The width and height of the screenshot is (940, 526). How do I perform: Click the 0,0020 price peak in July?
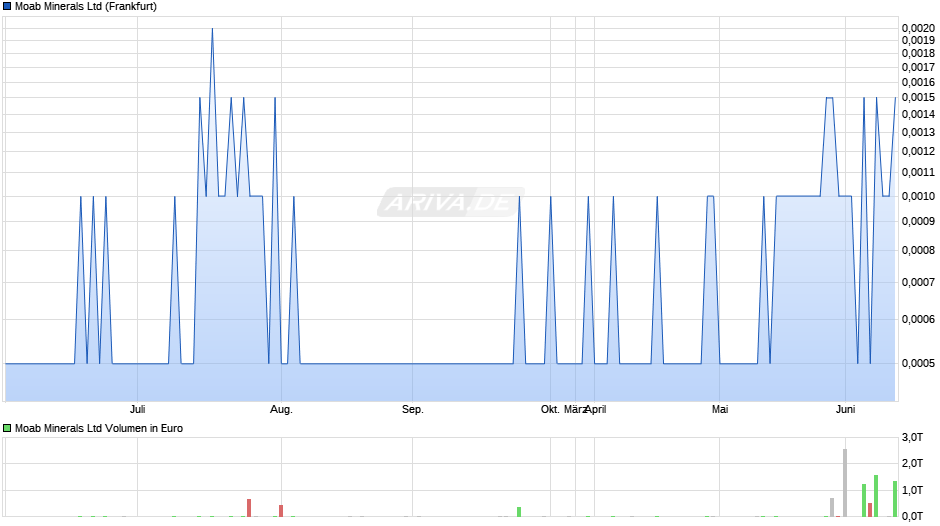[x=212, y=29]
